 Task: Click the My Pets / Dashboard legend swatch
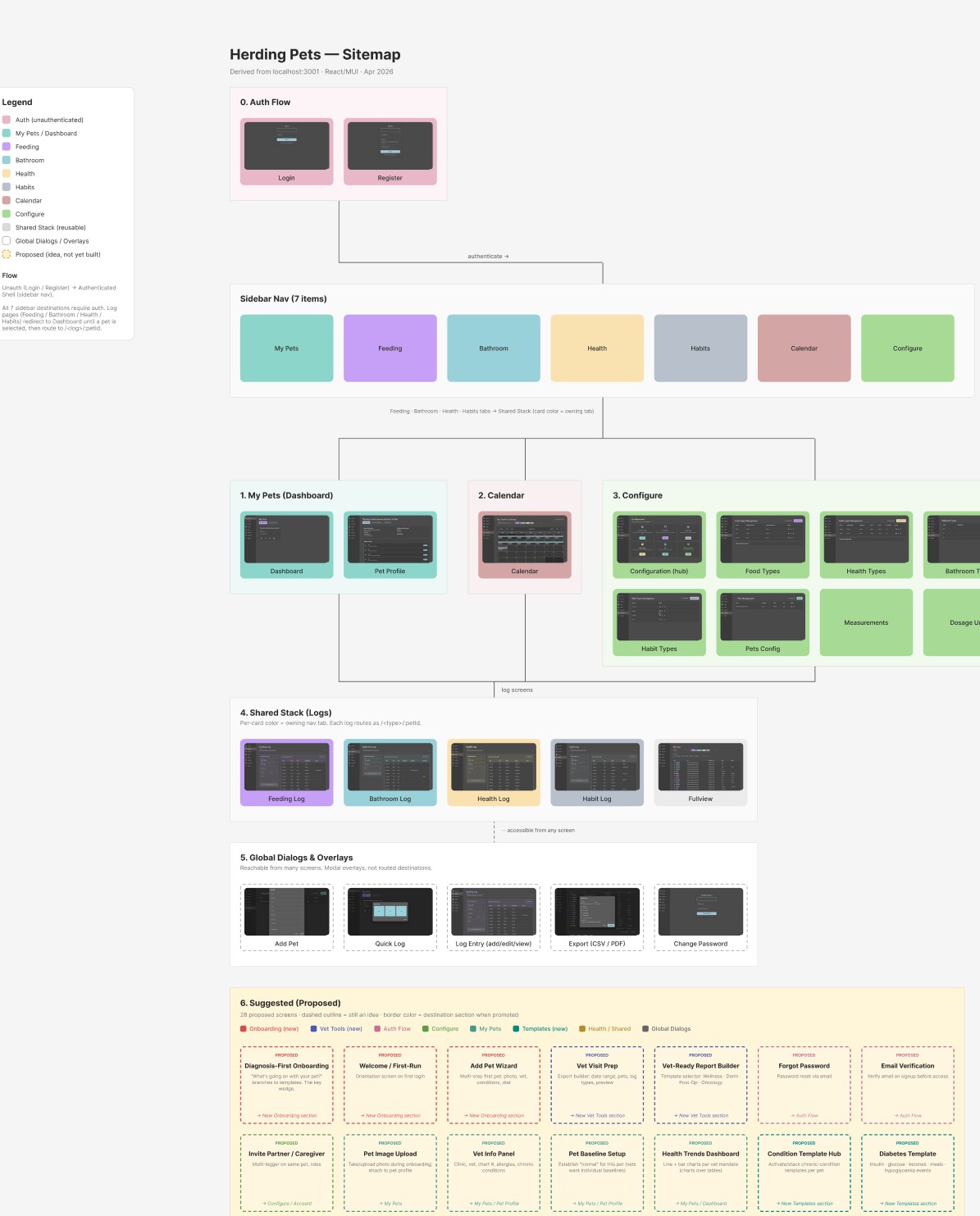pyautogui.click(x=7, y=133)
